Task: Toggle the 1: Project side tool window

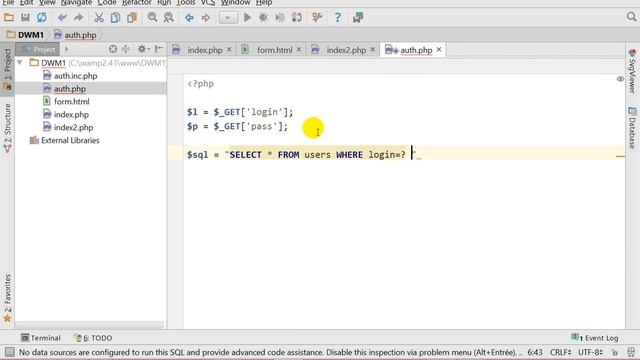Action: (7, 69)
